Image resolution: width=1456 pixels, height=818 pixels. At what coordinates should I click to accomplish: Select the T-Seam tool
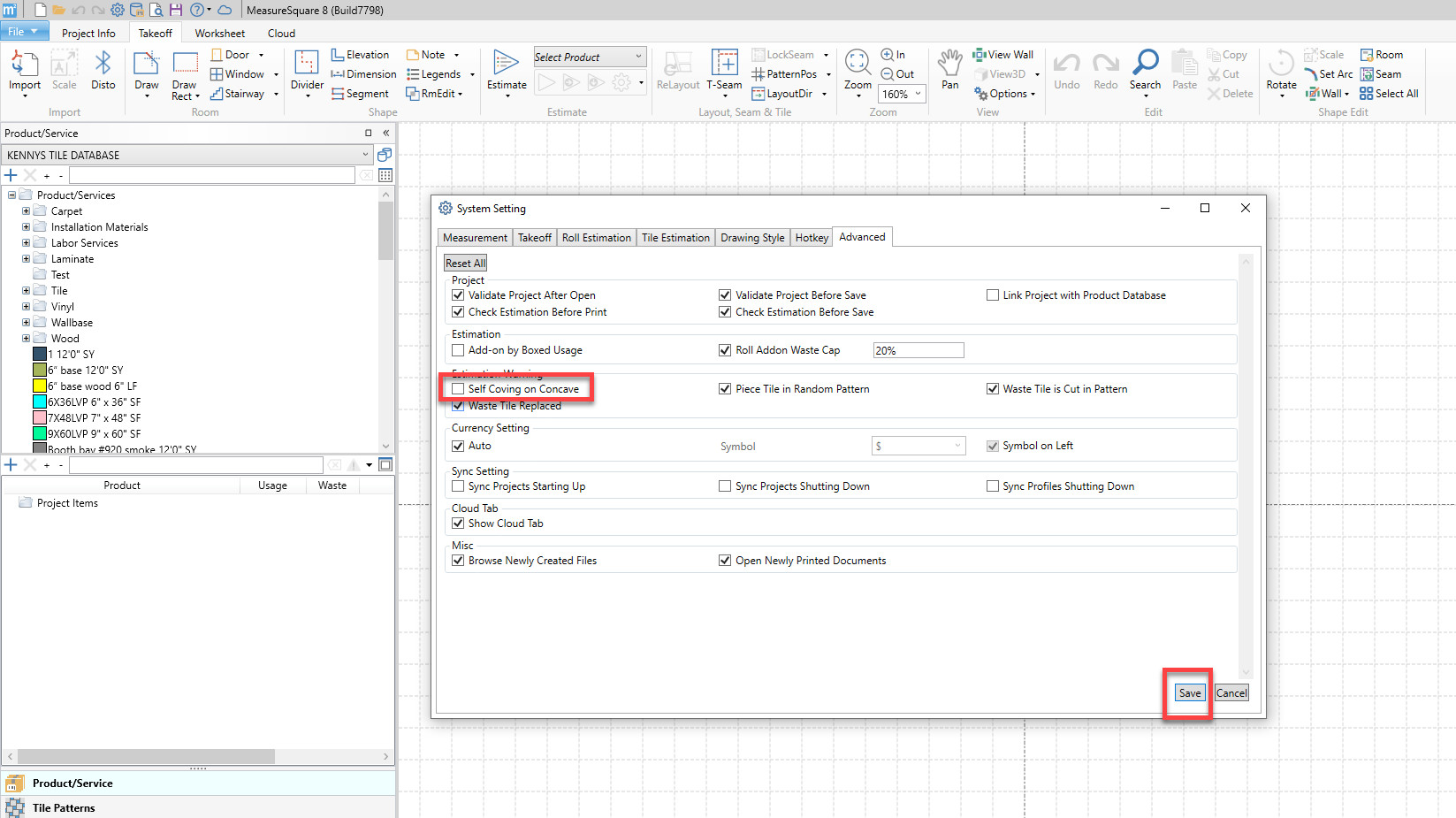(724, 71)
